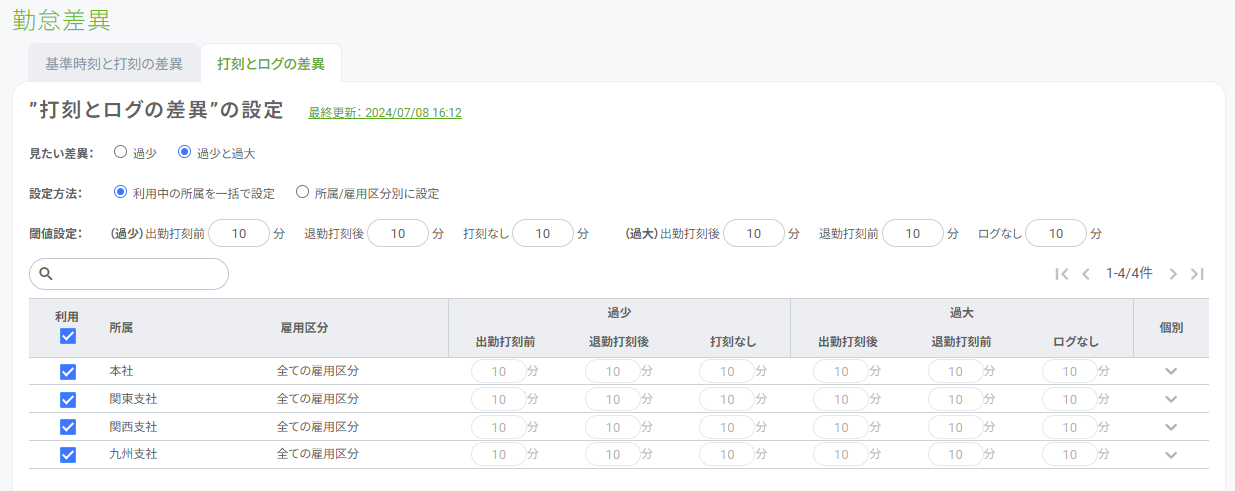The height and width of the screenshot is (491, 1235).
Task: Uncheck the 本社 row checkbox
Action: (x=68, y=371)
